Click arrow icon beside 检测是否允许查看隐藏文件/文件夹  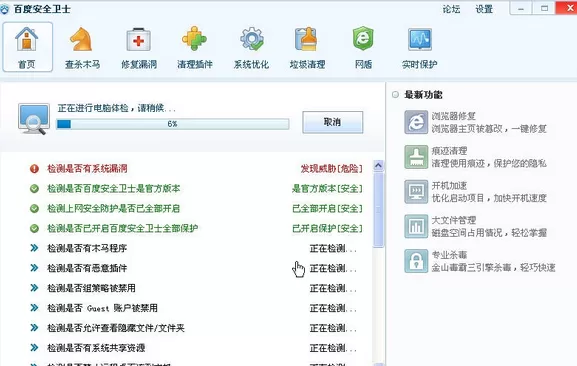click(x=34, y=327)
